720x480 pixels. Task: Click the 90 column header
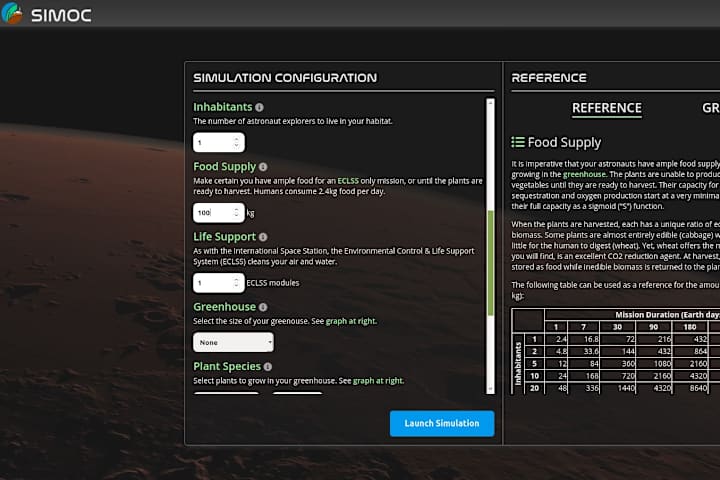(x=654, y=327)
